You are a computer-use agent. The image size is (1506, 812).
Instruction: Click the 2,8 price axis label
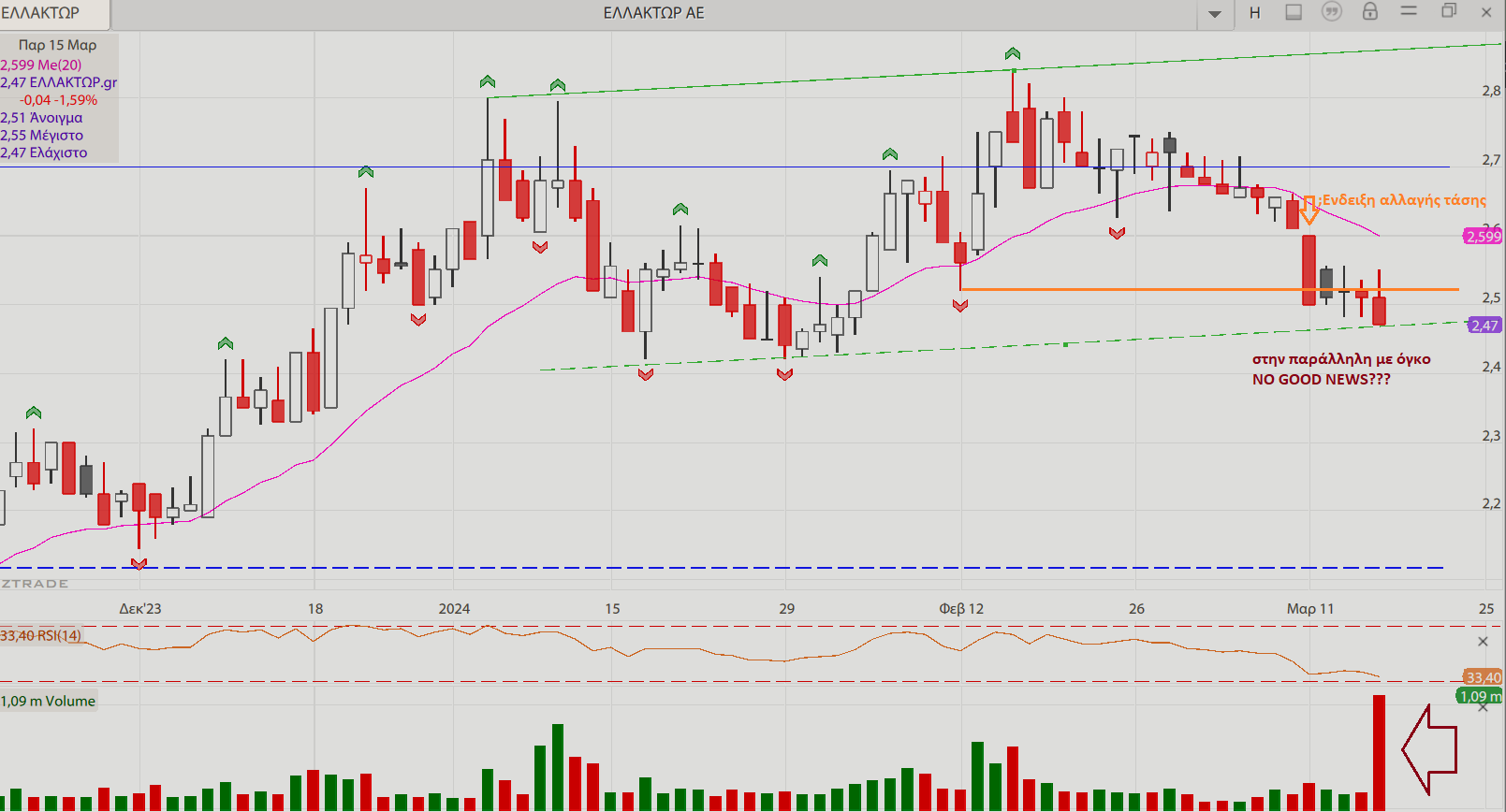[x=1491, y=91]
